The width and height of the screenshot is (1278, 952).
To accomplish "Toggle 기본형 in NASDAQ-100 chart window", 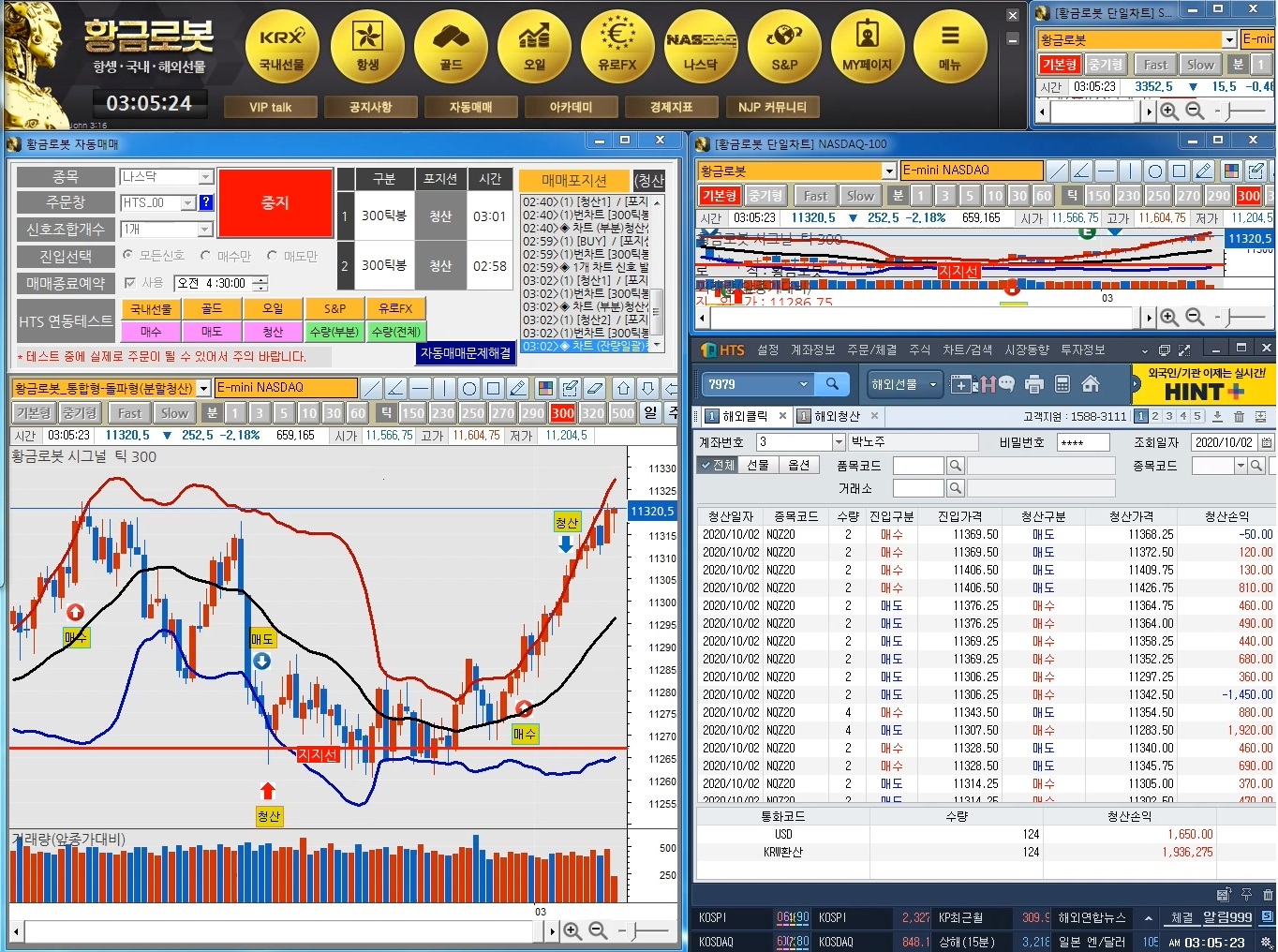I will [720, 196].
